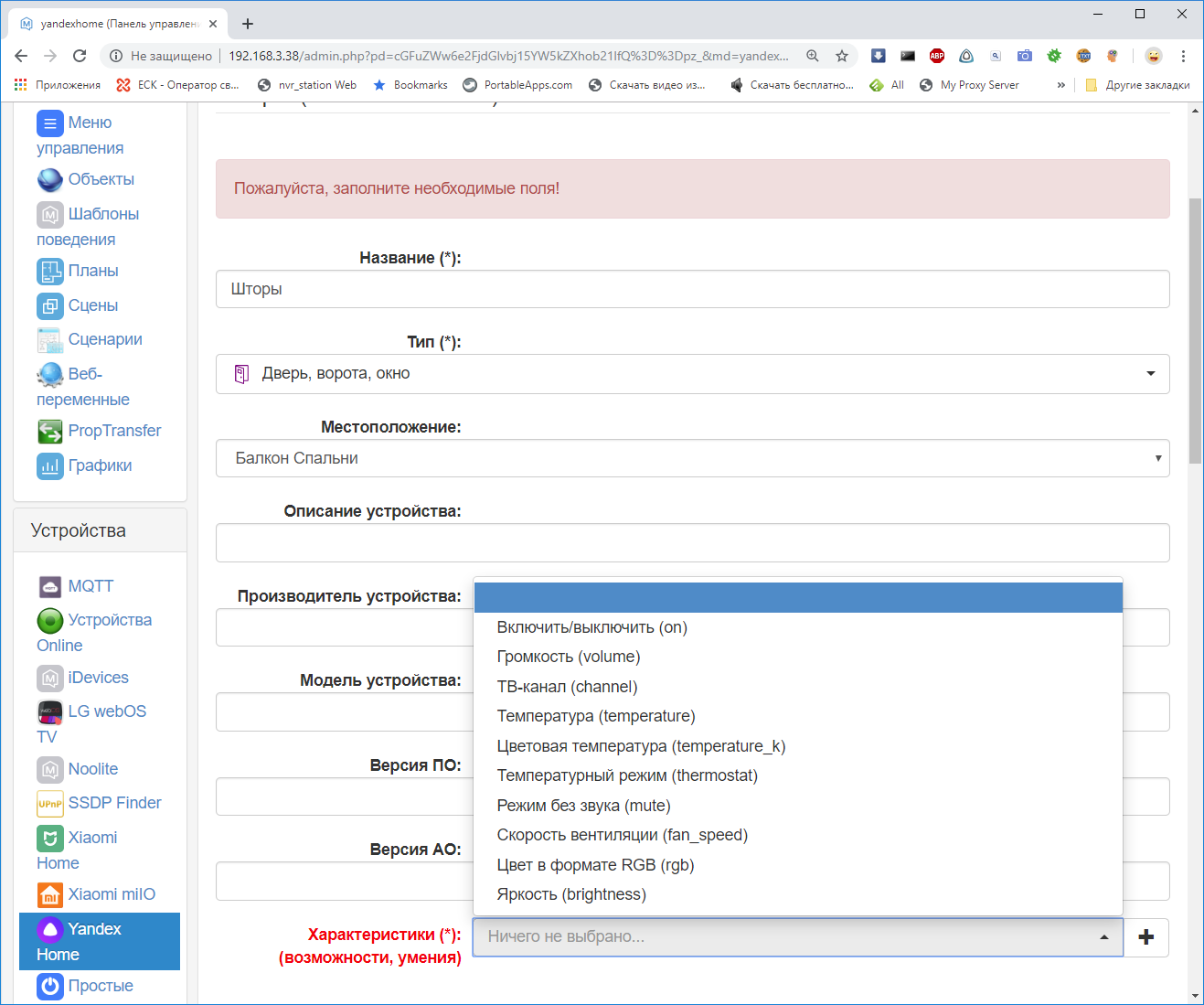Click the add characteristic plus button
Screen dimensions: 1204x1005
(1146, 937)
